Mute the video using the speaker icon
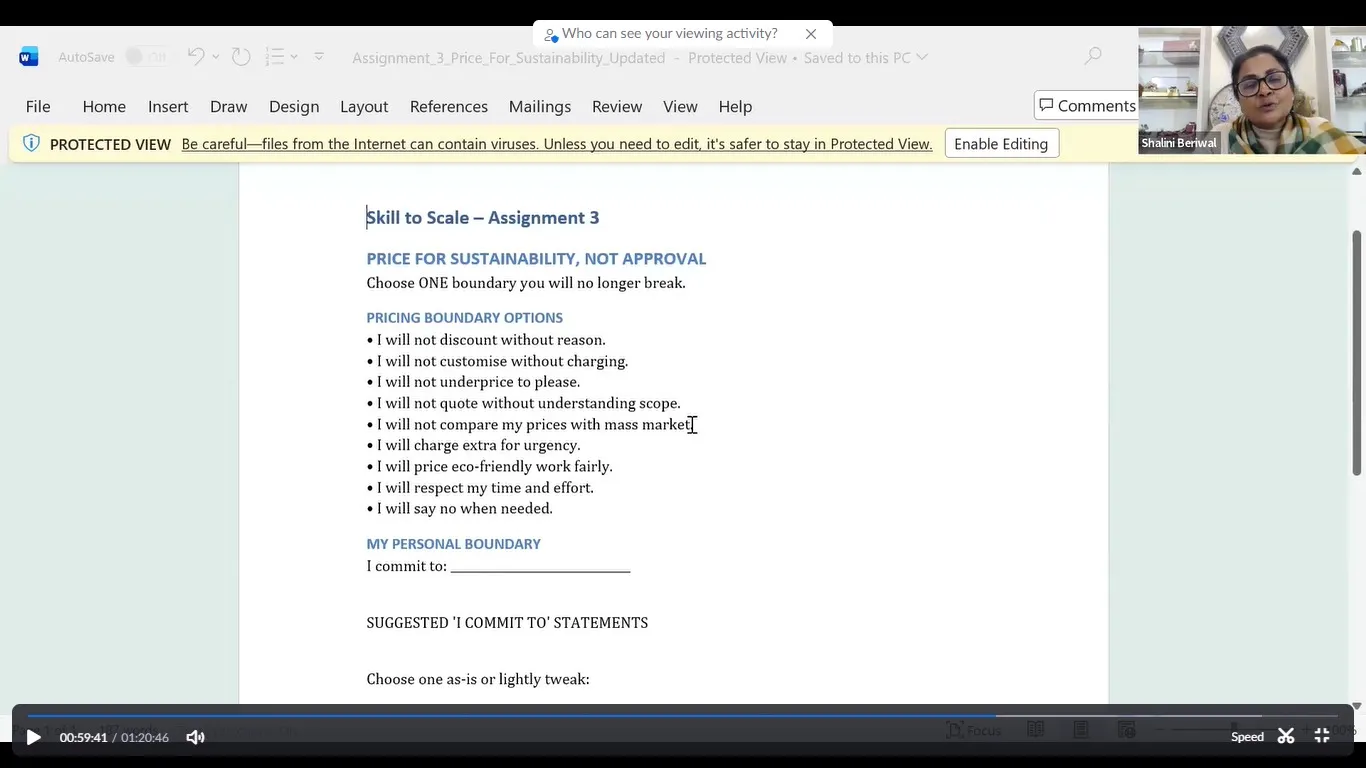The width and height of the screenshot is (1366, 768). click(x=195, y=737)
